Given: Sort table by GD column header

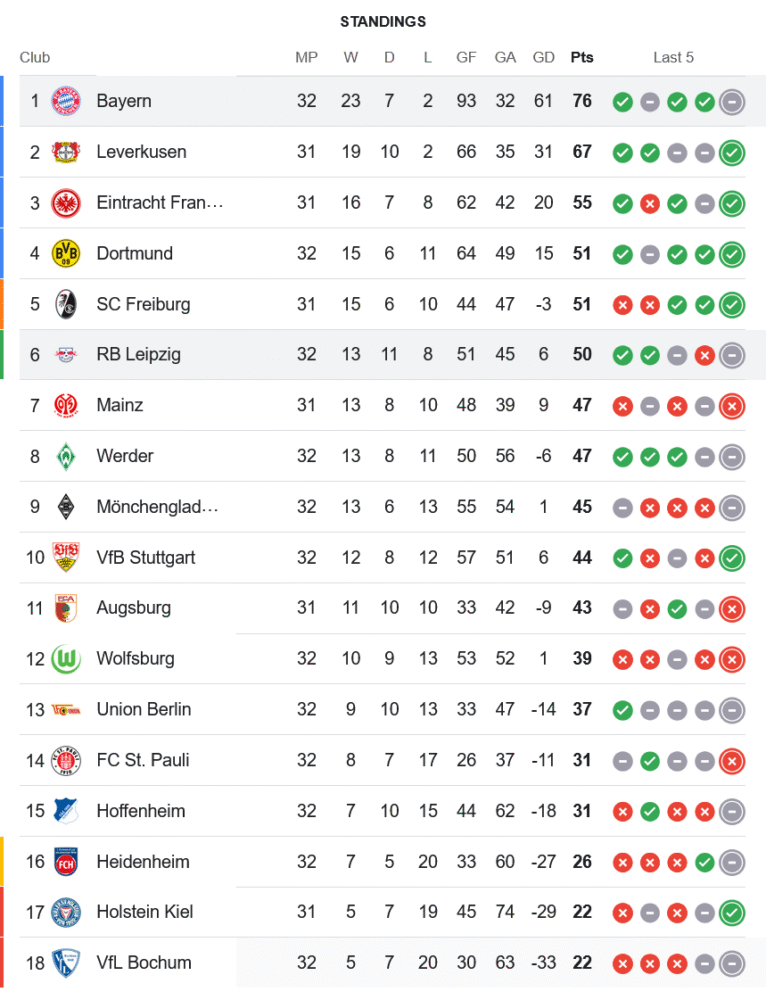Looking at the screenshot, I should 543,57.
